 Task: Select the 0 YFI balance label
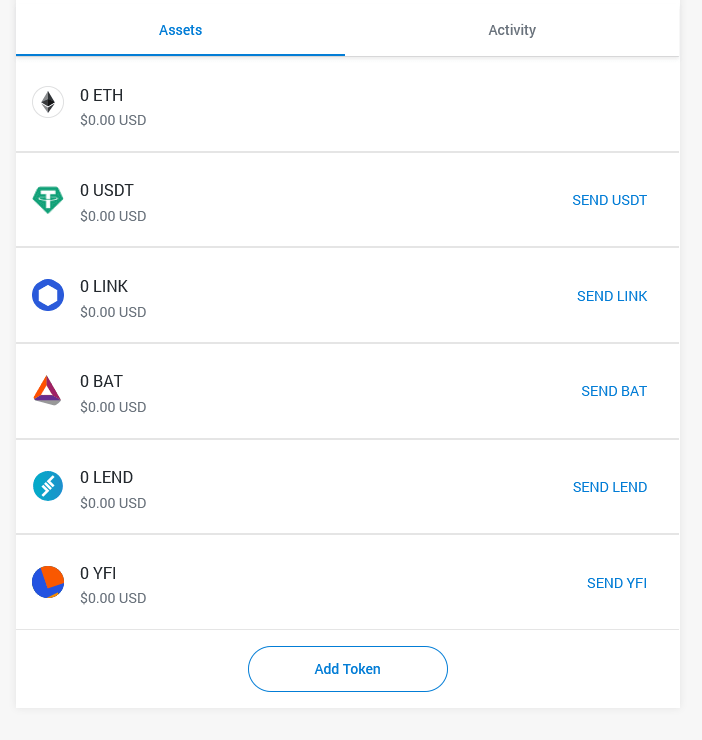(98, 573)
